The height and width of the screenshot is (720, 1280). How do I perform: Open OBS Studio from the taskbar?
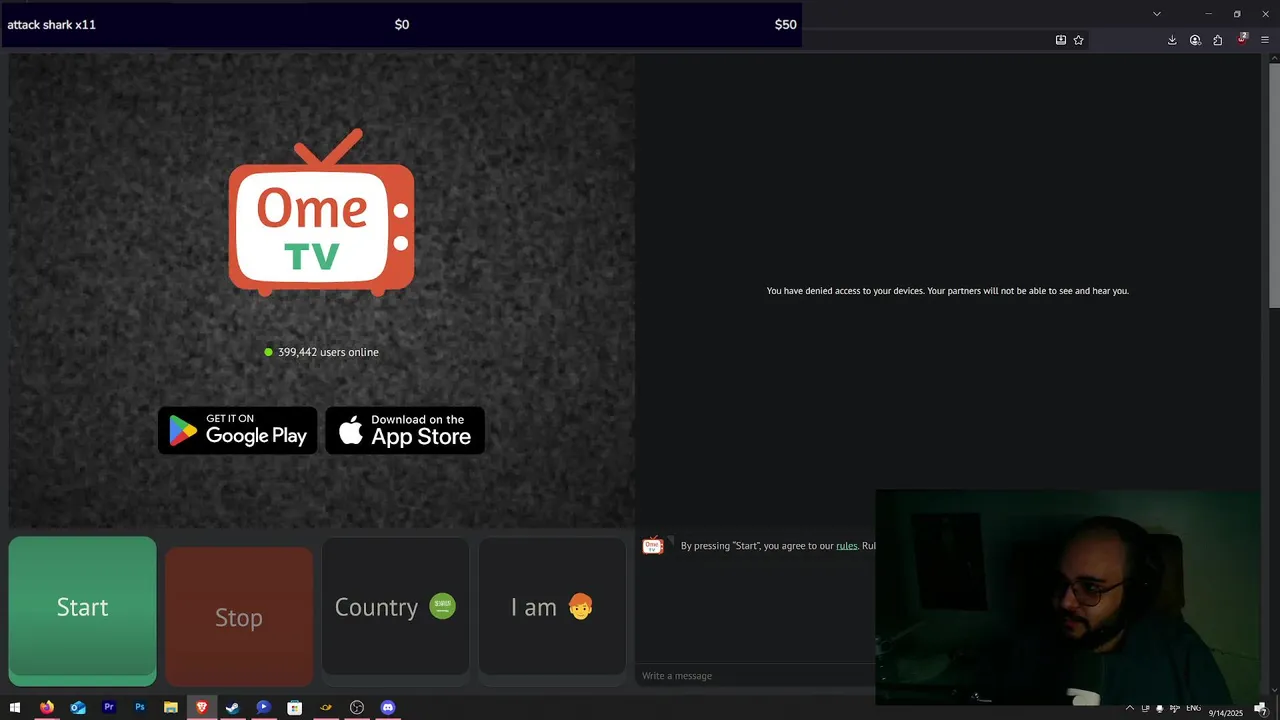(x=357, y=708)
